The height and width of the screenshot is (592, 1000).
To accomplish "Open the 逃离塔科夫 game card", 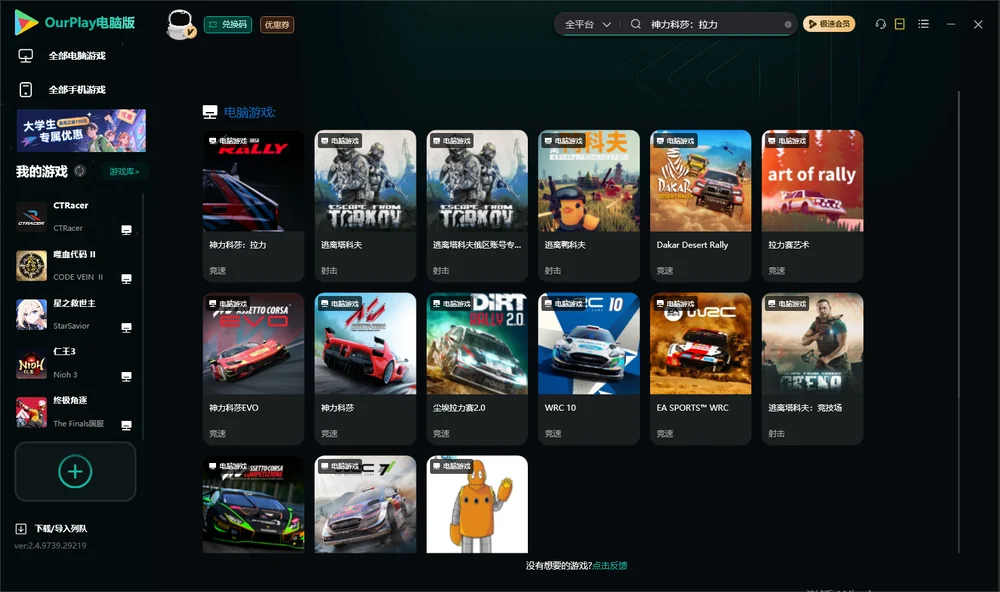I will click(x=365, y=206).
